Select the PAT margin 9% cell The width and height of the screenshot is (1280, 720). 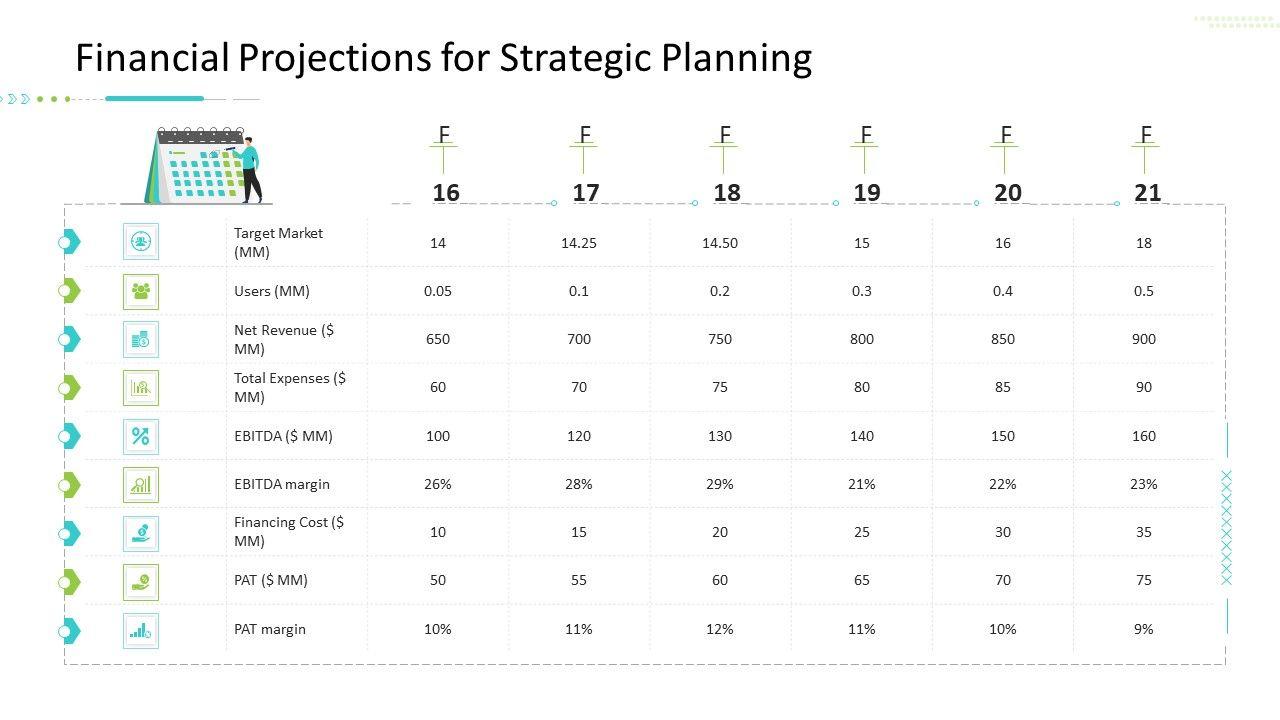click(x=1144, y=629)
